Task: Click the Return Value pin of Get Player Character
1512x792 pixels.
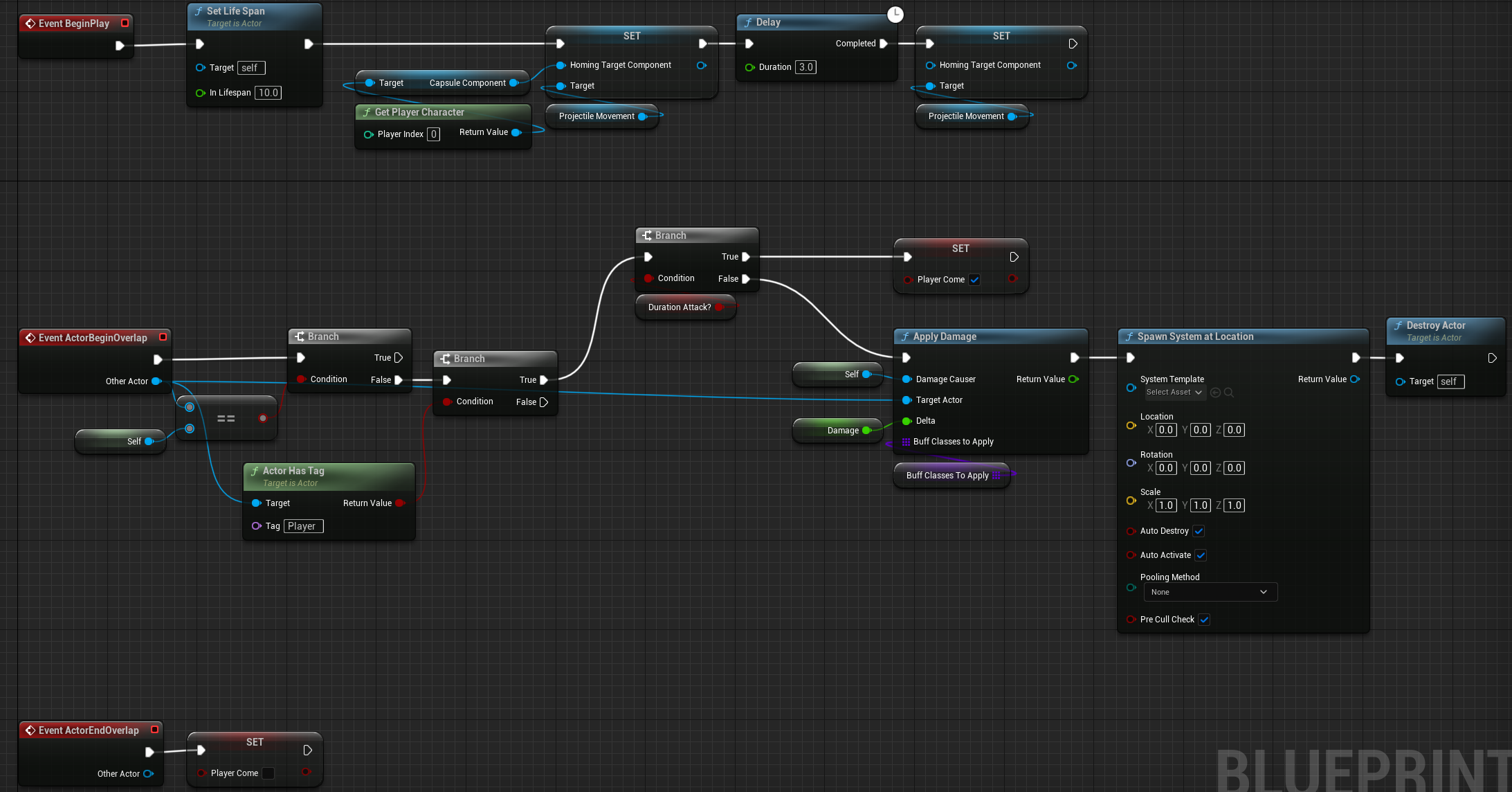Action: [x=516, y=132]
